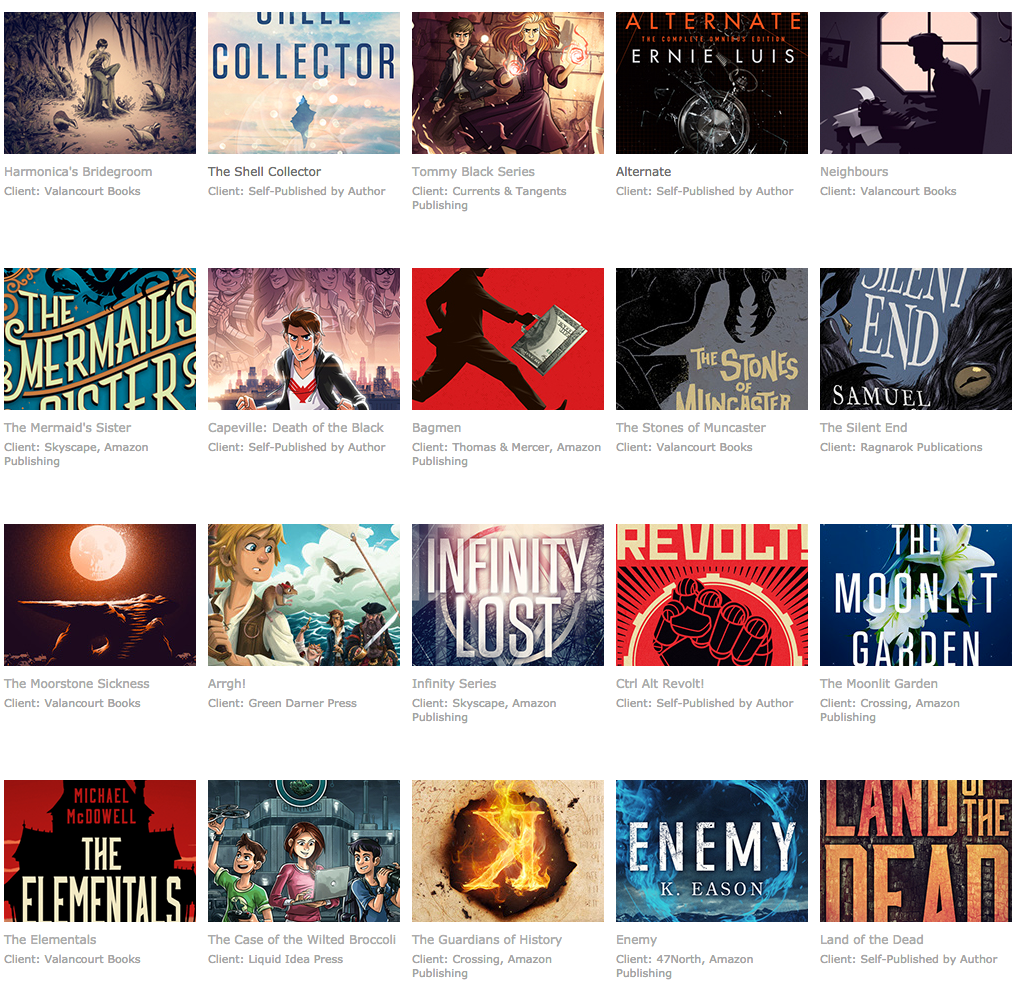
Task: Follow the Neighbours title link
Action: click(854, 172)
